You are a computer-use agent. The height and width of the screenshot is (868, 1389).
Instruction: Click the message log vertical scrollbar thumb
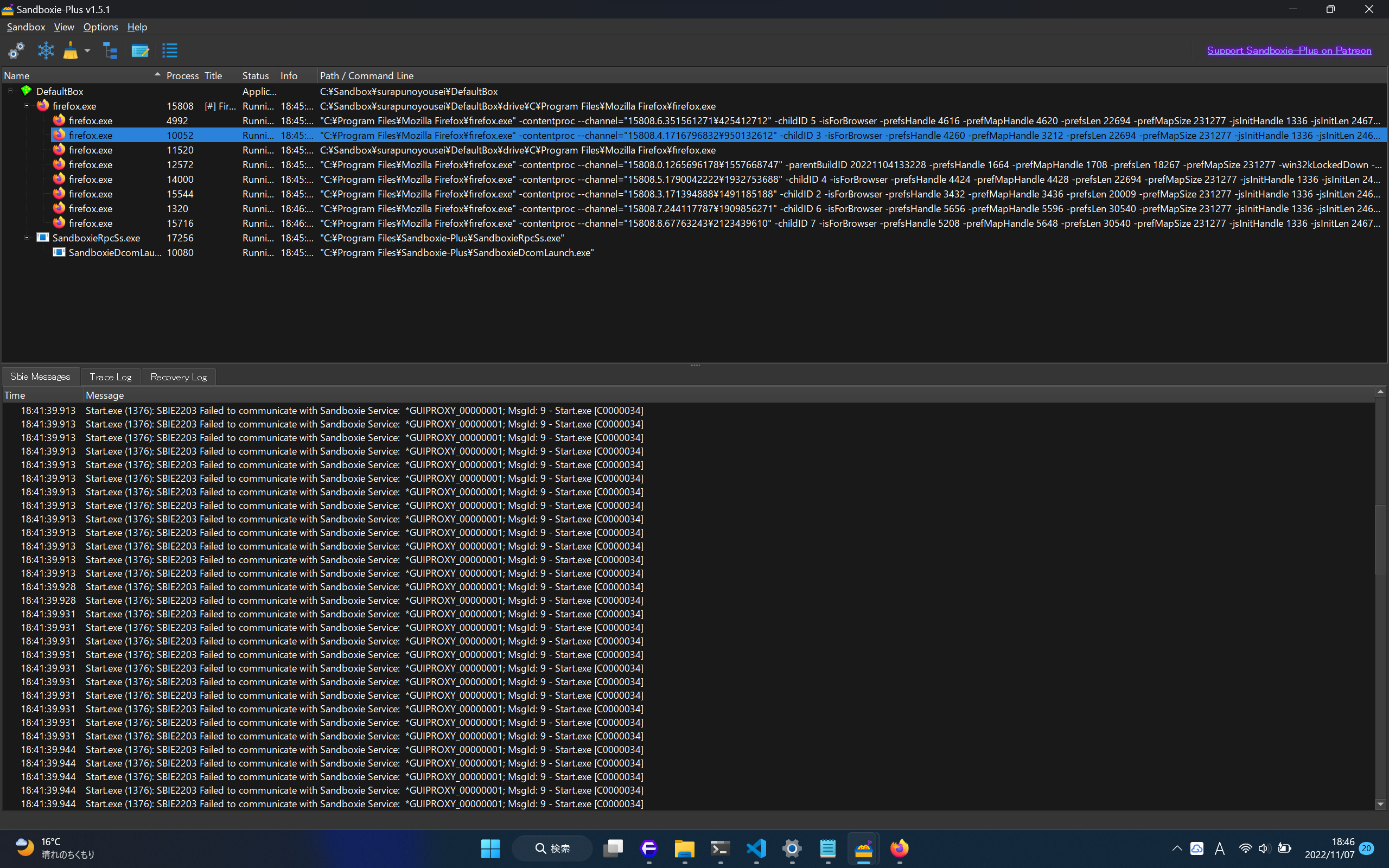coord(1380,540)
